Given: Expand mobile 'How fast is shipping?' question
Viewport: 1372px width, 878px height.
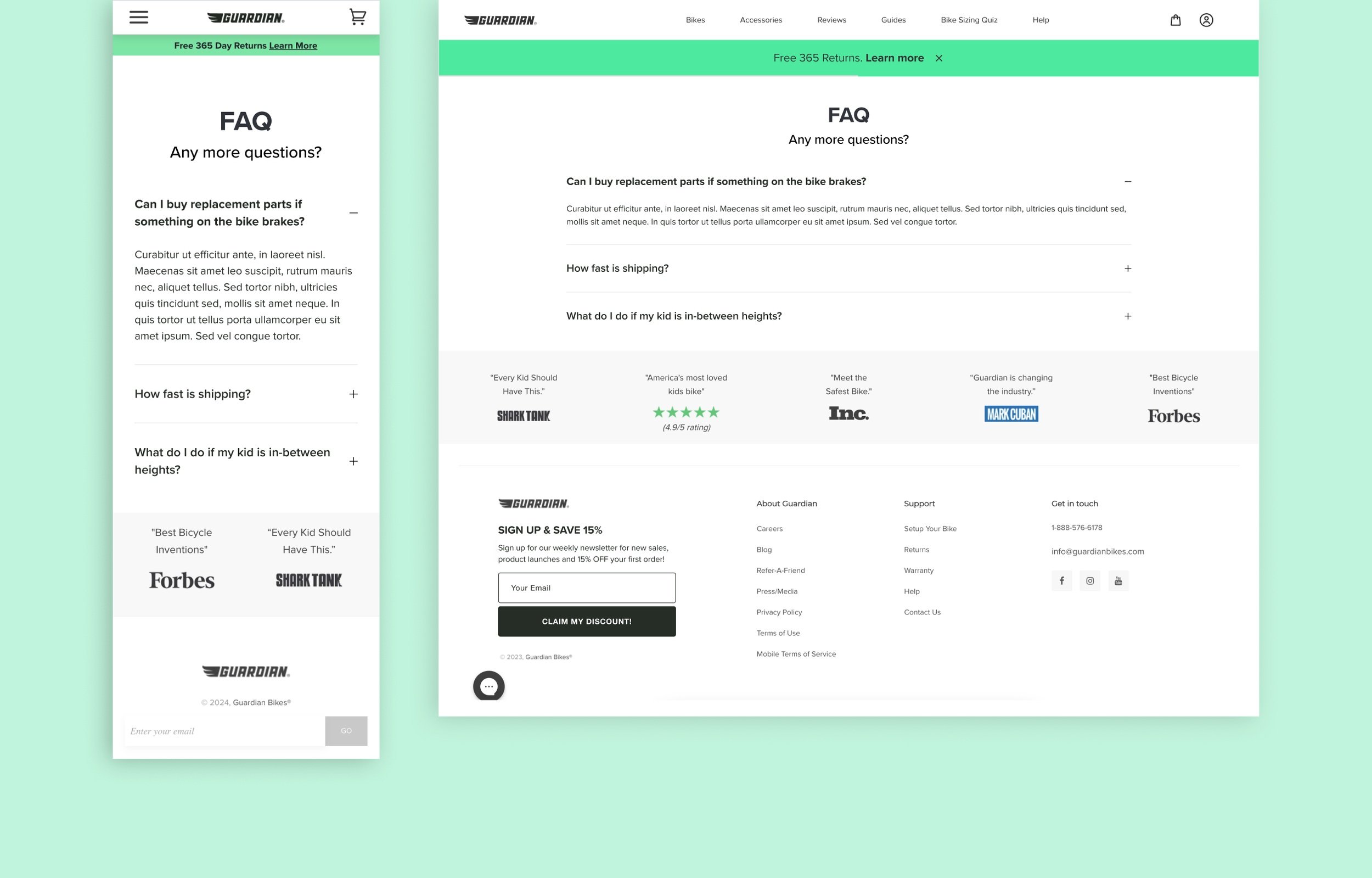Looking at the screenshot, I should [353, 394].
